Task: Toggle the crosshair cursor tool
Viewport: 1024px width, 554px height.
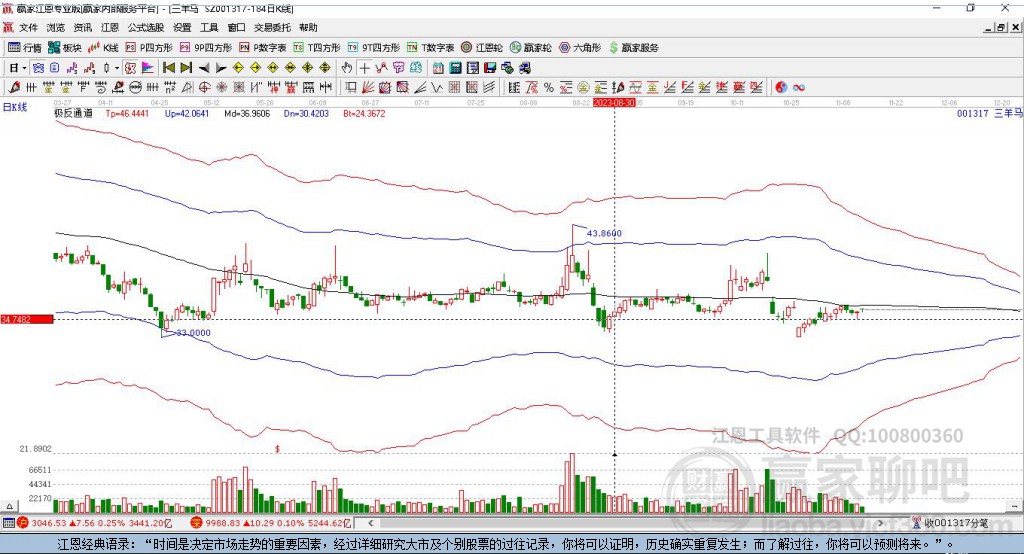Action: (364, 68)
